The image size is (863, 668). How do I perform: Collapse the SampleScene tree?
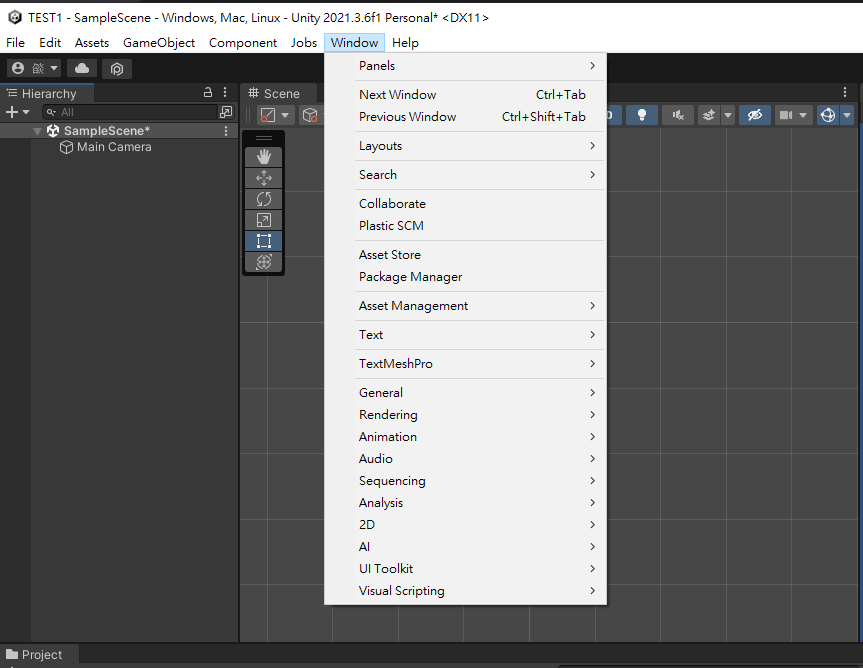pyautogui.click(x=37, y=131)
